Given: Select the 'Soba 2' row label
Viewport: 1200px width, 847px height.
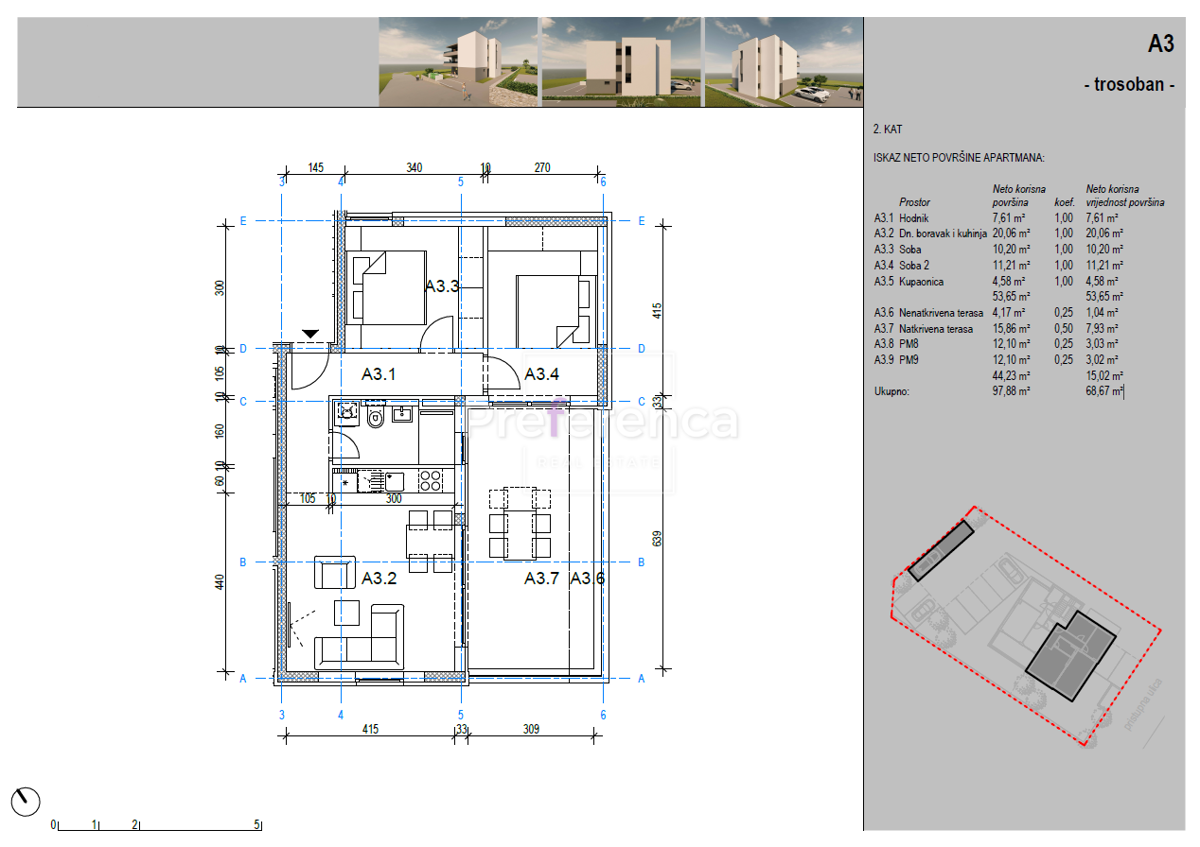Looking at the screenshot, I should (915, 265).
